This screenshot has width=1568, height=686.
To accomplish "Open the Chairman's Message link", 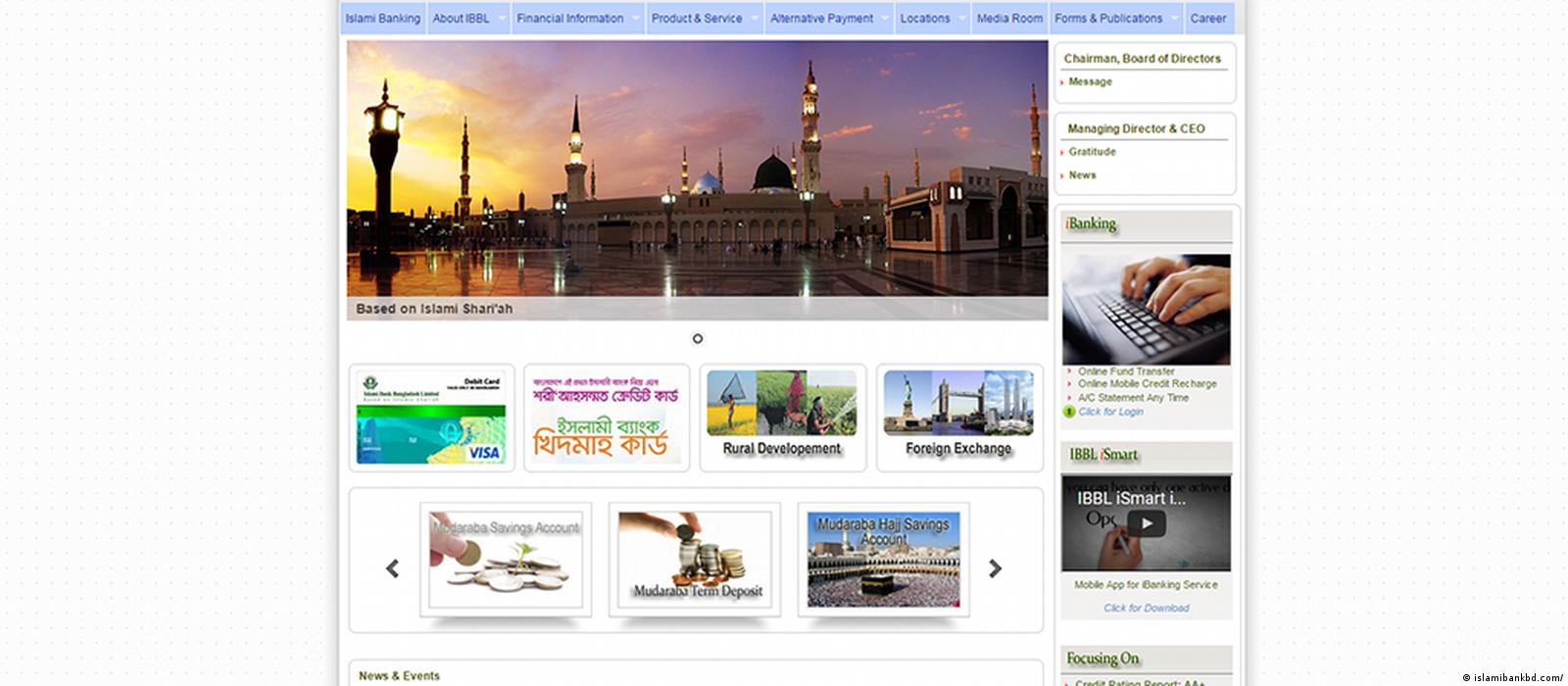I will (1090, 82).
